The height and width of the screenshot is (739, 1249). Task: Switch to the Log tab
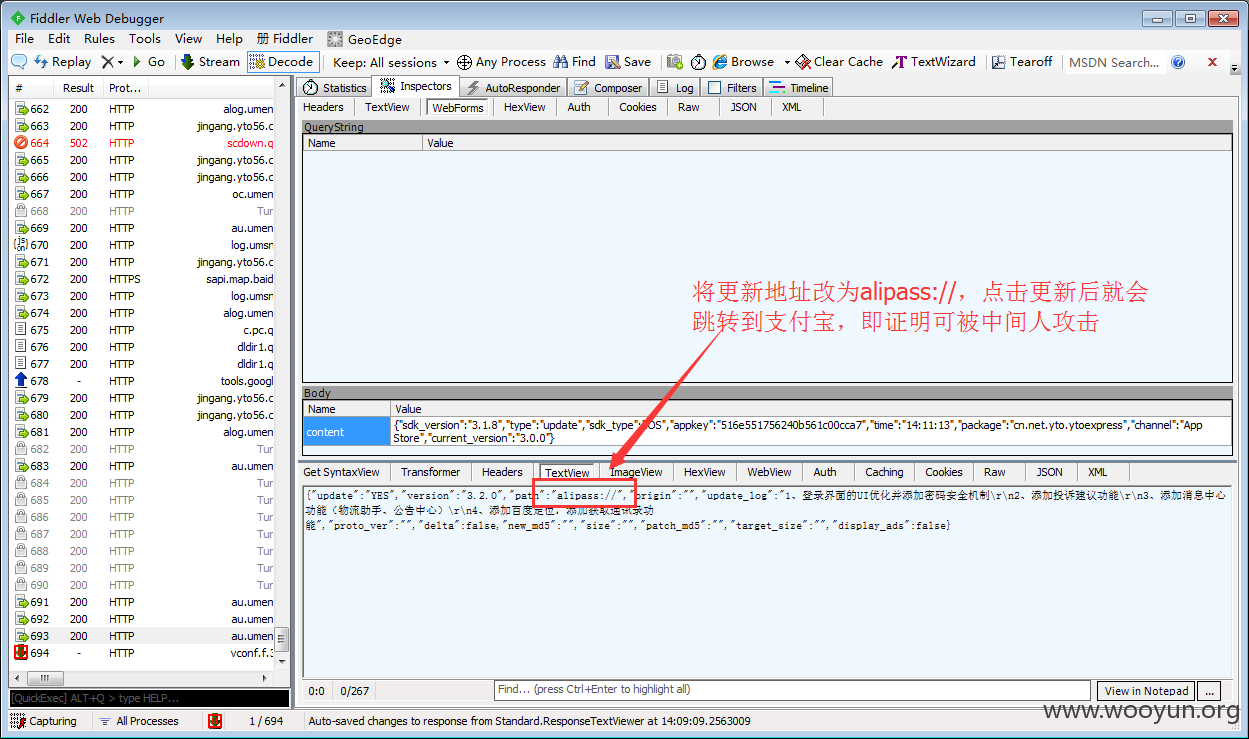[676, 88]
